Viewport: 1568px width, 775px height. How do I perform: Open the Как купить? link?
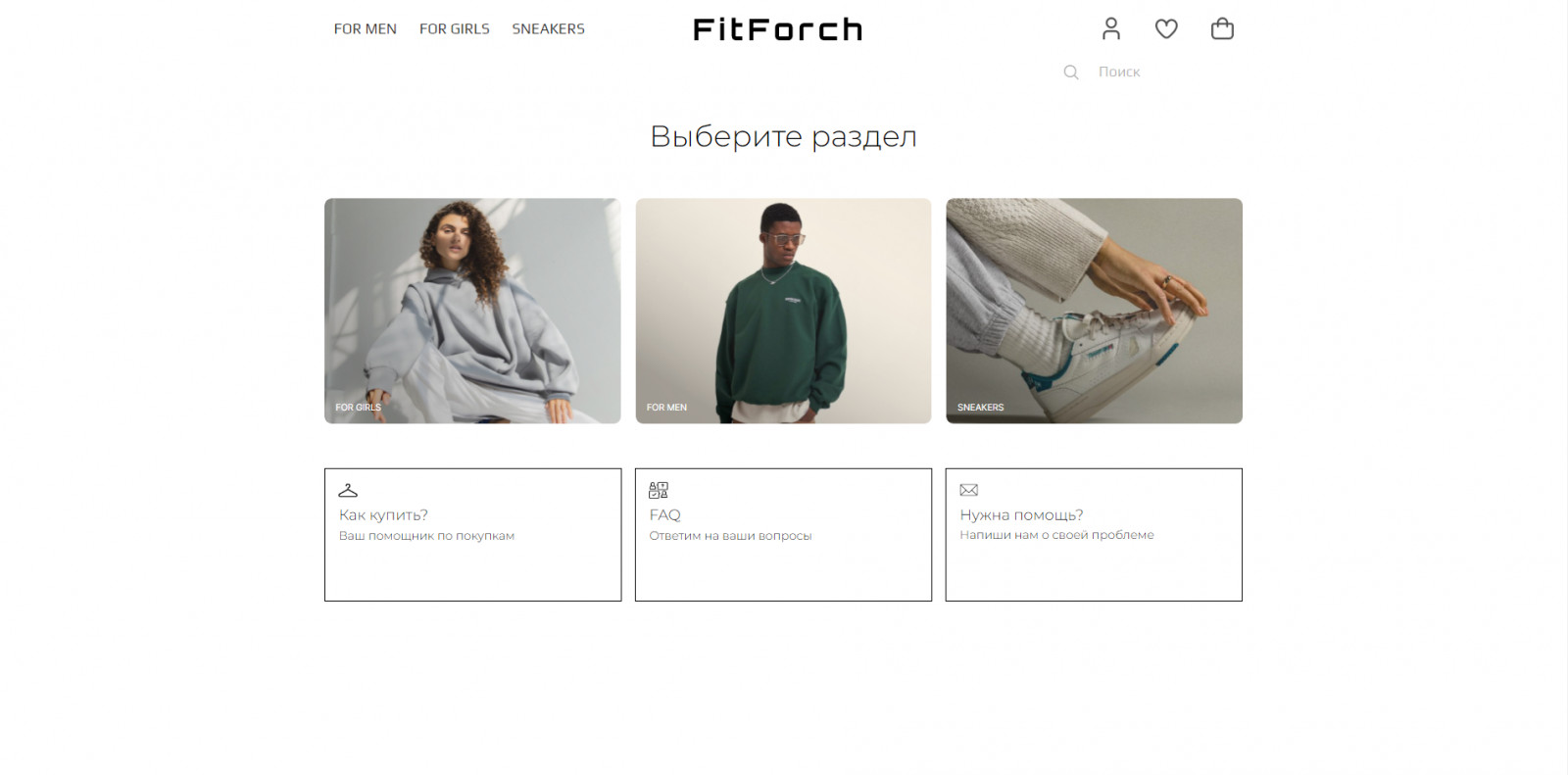point(383,515)
